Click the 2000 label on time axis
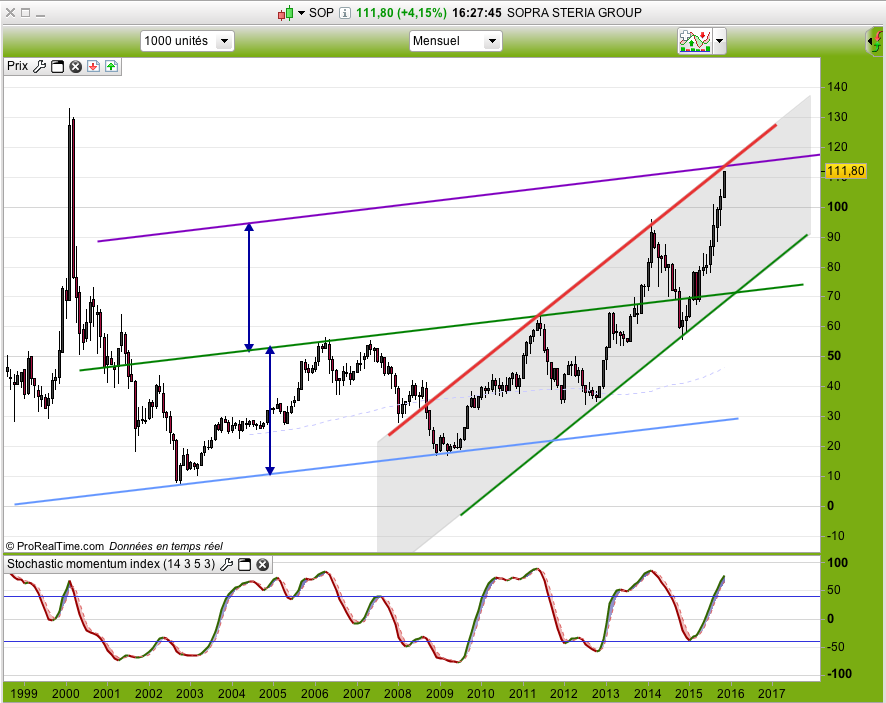Image resolution: width=886 pixels, height=703 pixels. click(66, 693)
